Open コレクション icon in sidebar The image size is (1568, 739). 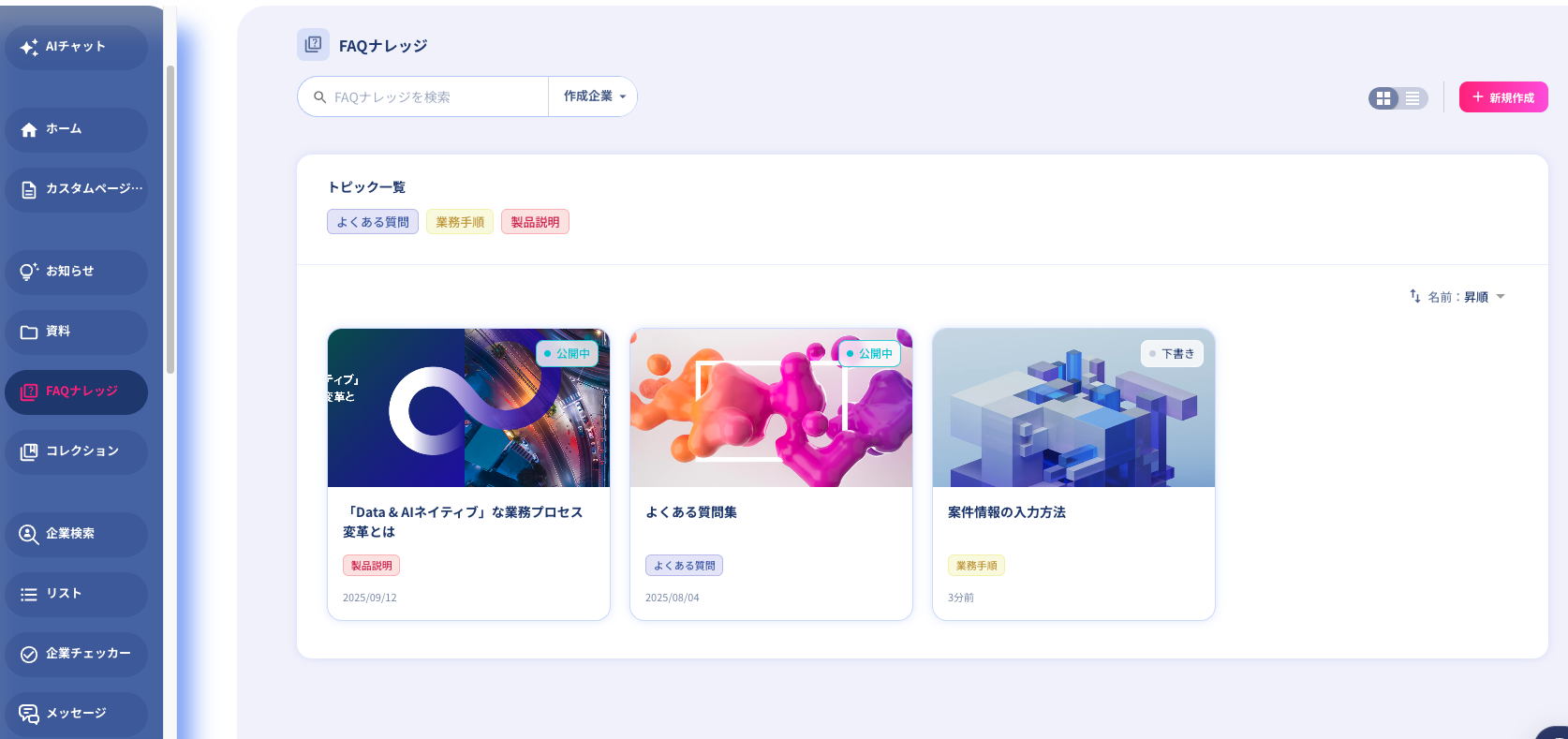pyautogui.click(x=29, y=451)
